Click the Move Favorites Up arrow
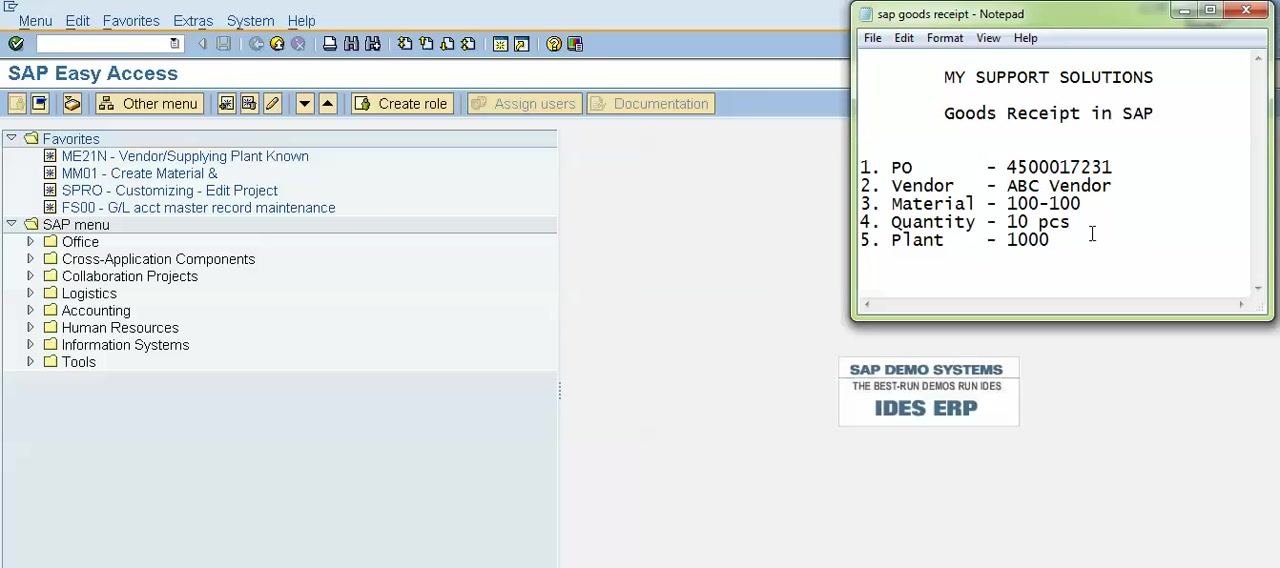 click(x=327, y=103)
